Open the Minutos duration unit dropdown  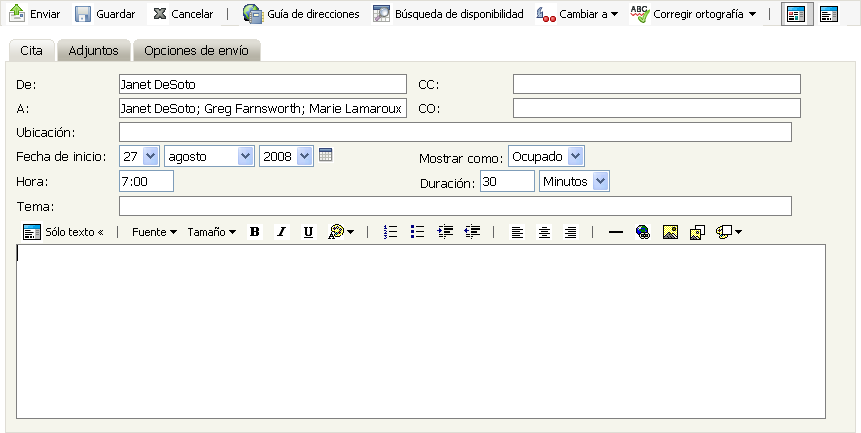pos(574,181)
